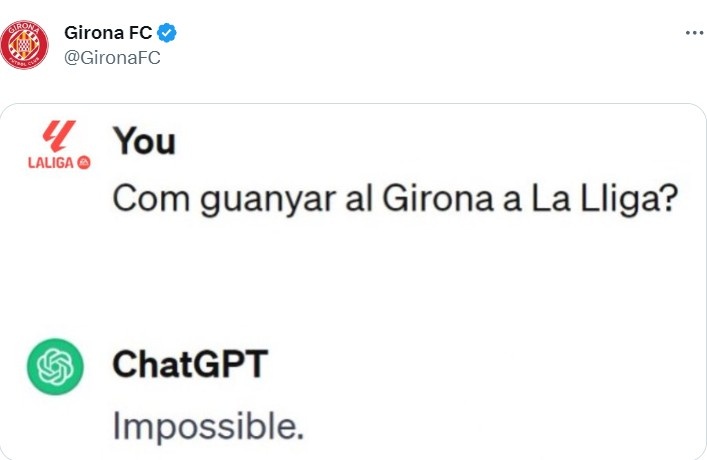
Task: Select the bold "You" sender label
Action: point(144,141)
